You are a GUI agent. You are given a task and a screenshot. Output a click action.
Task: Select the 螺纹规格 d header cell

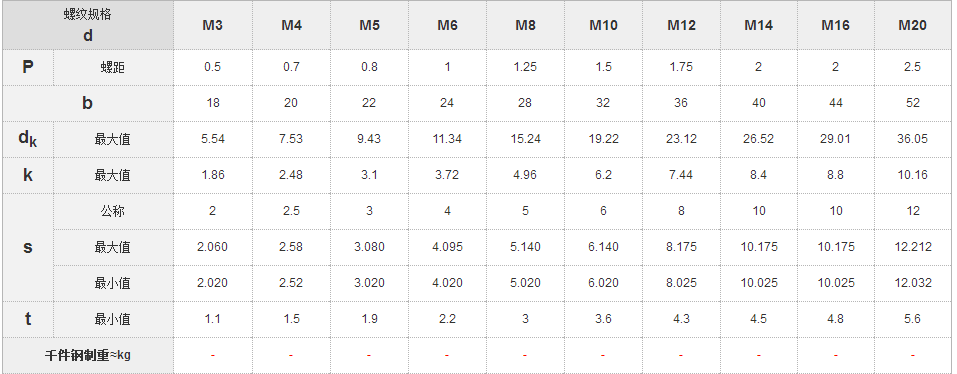tap(88, 25)
